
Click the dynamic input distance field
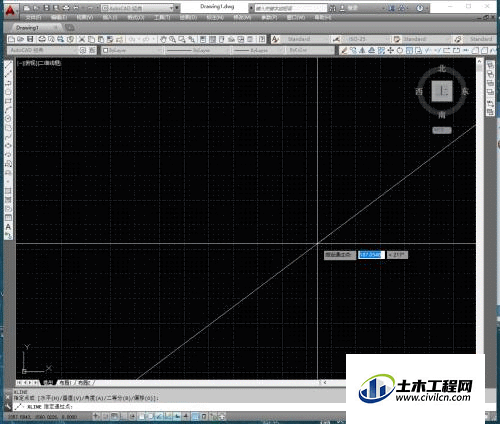pos(371,255)
